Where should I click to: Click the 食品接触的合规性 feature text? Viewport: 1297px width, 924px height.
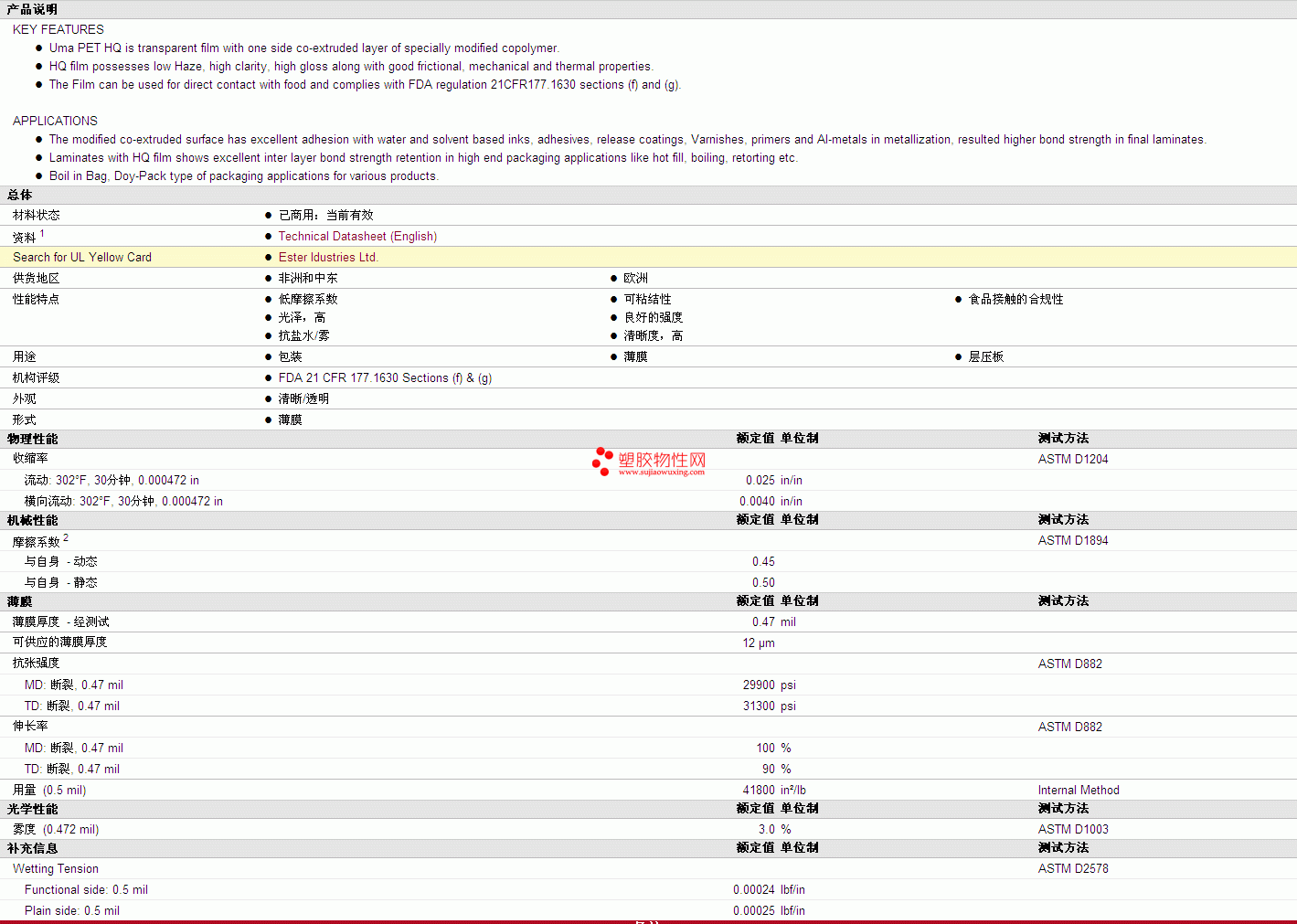click(x=1015, y=299)
